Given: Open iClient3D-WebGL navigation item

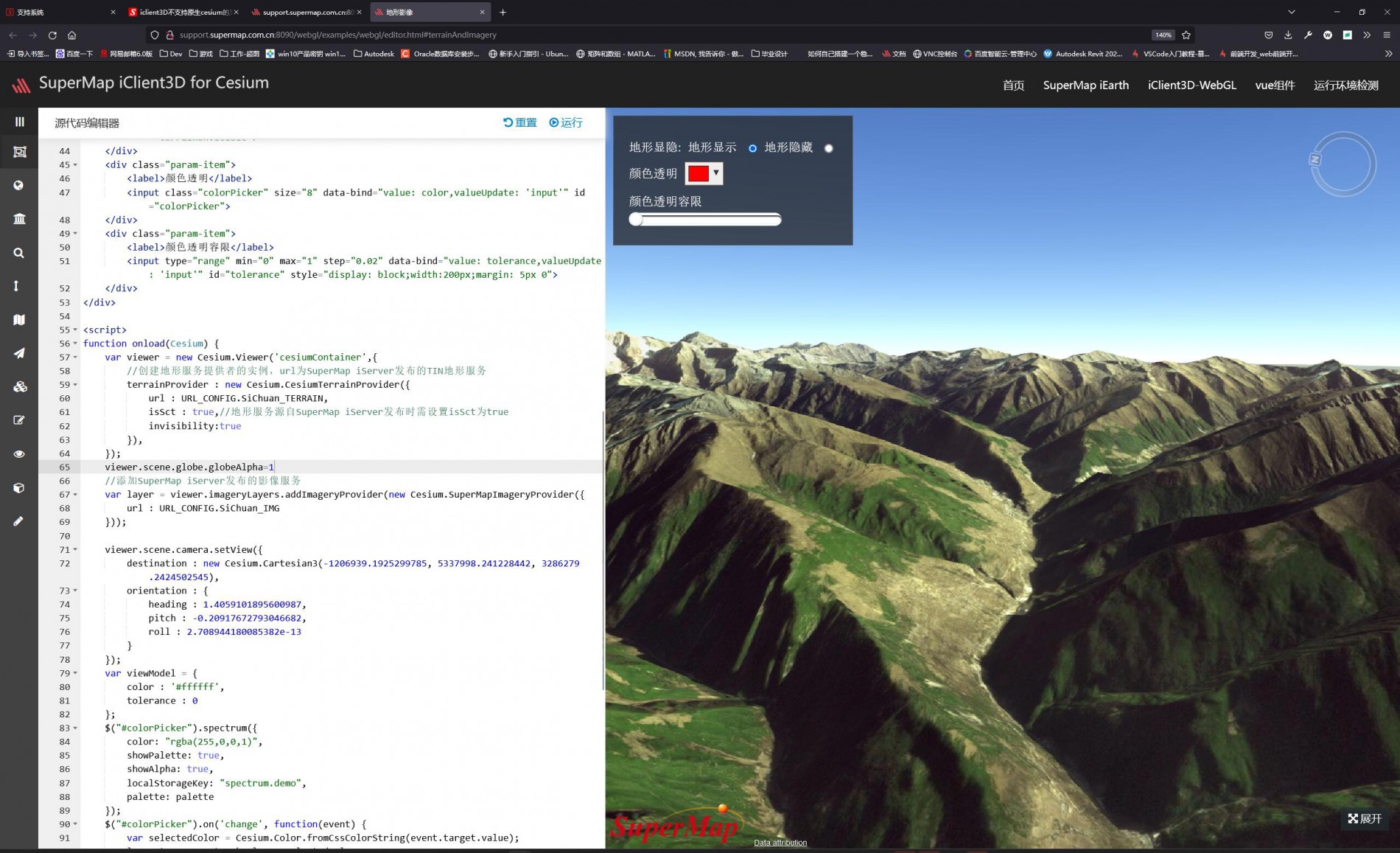Looking at the screenshot, I should 1191,86.
